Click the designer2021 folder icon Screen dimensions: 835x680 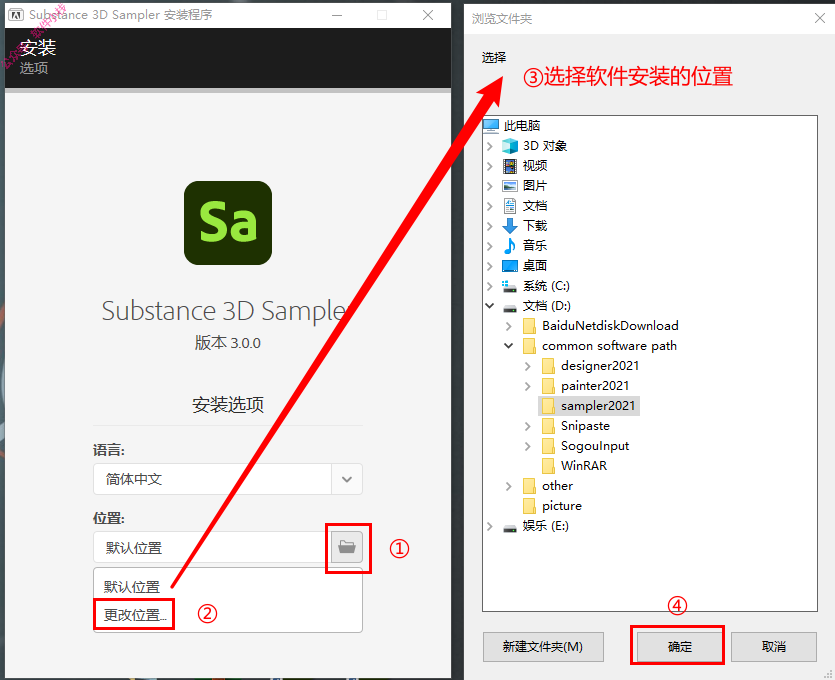[x=548, y=366]
